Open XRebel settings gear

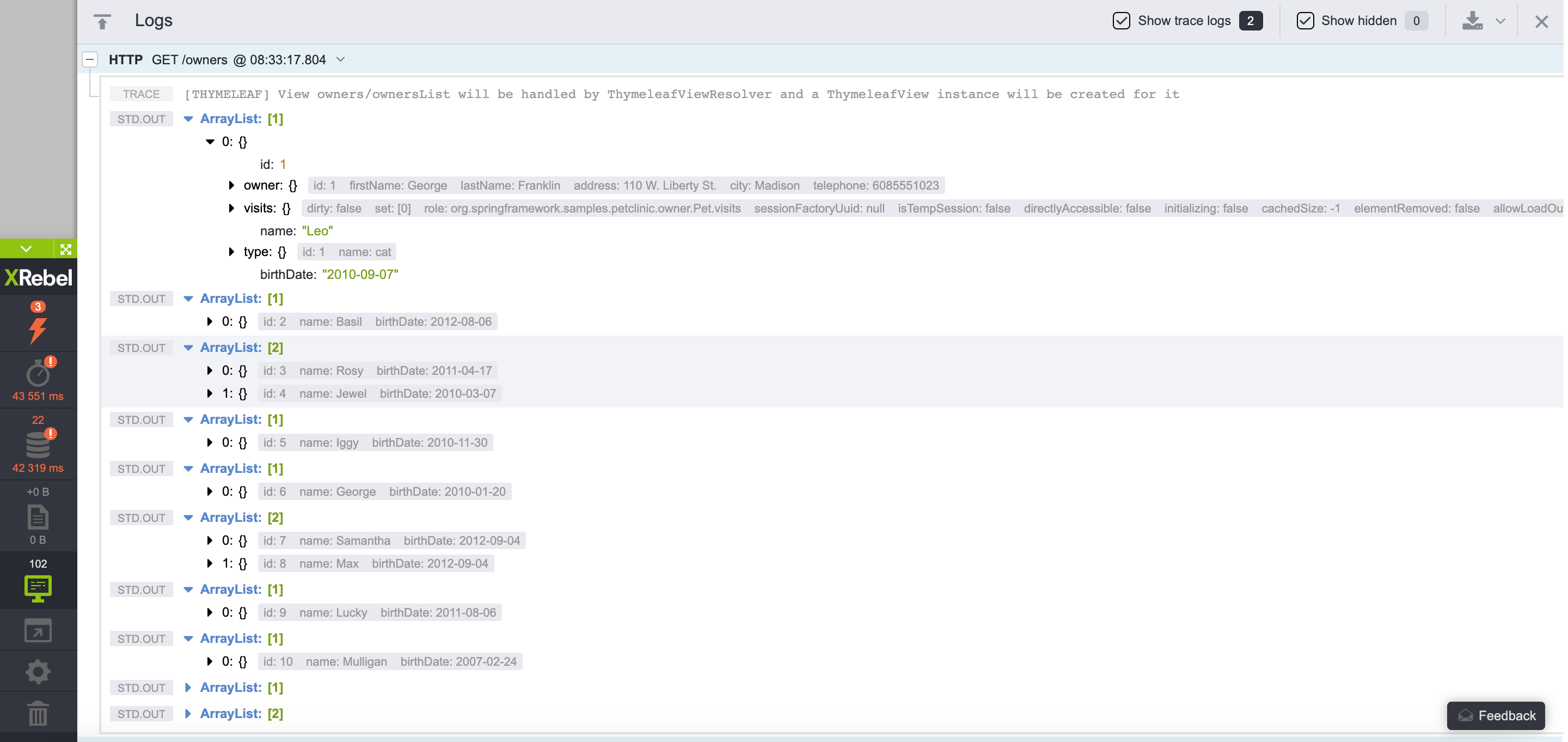pos(38,672)
